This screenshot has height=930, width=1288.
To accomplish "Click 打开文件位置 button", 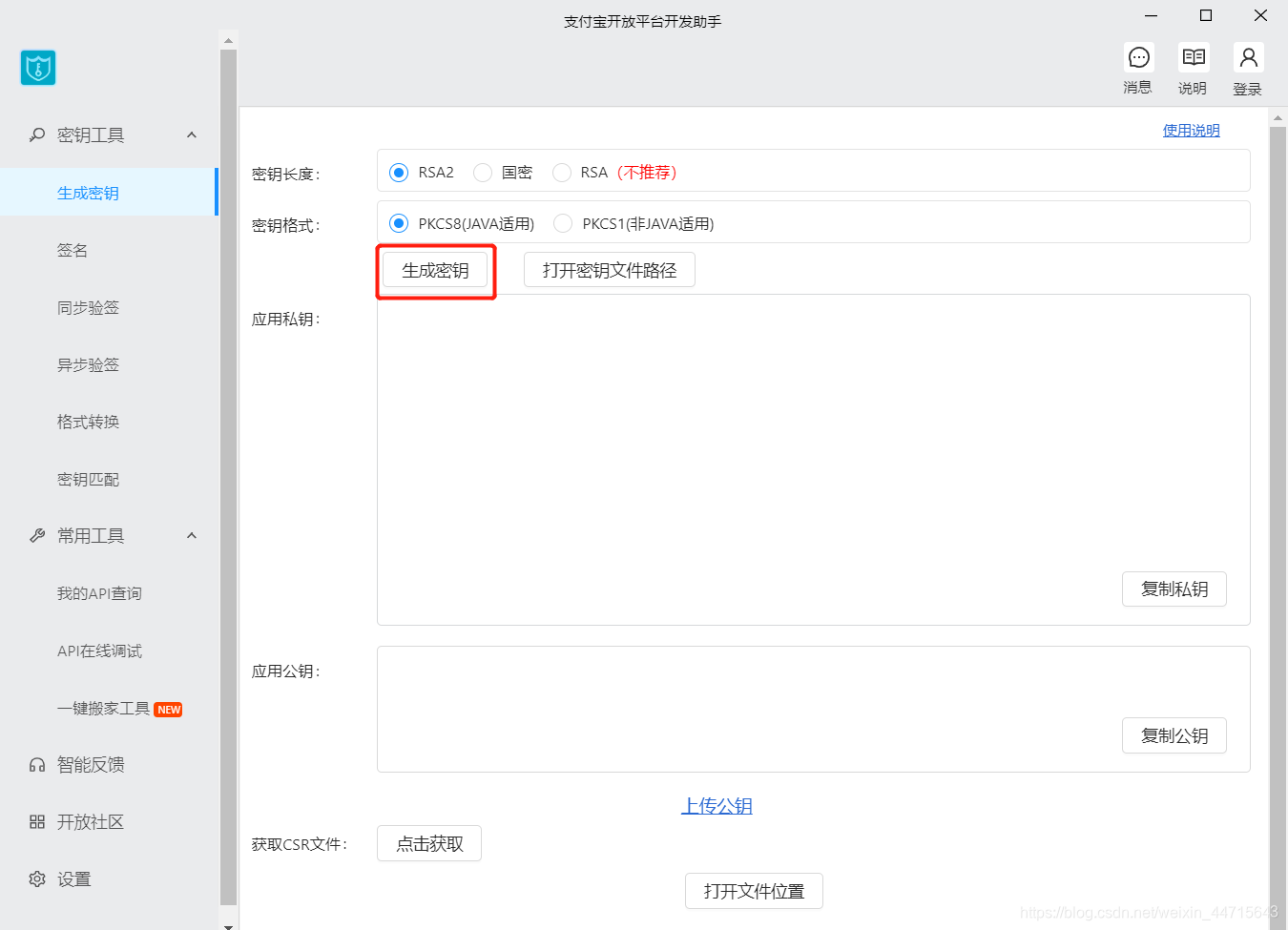I will coord(754,891).
